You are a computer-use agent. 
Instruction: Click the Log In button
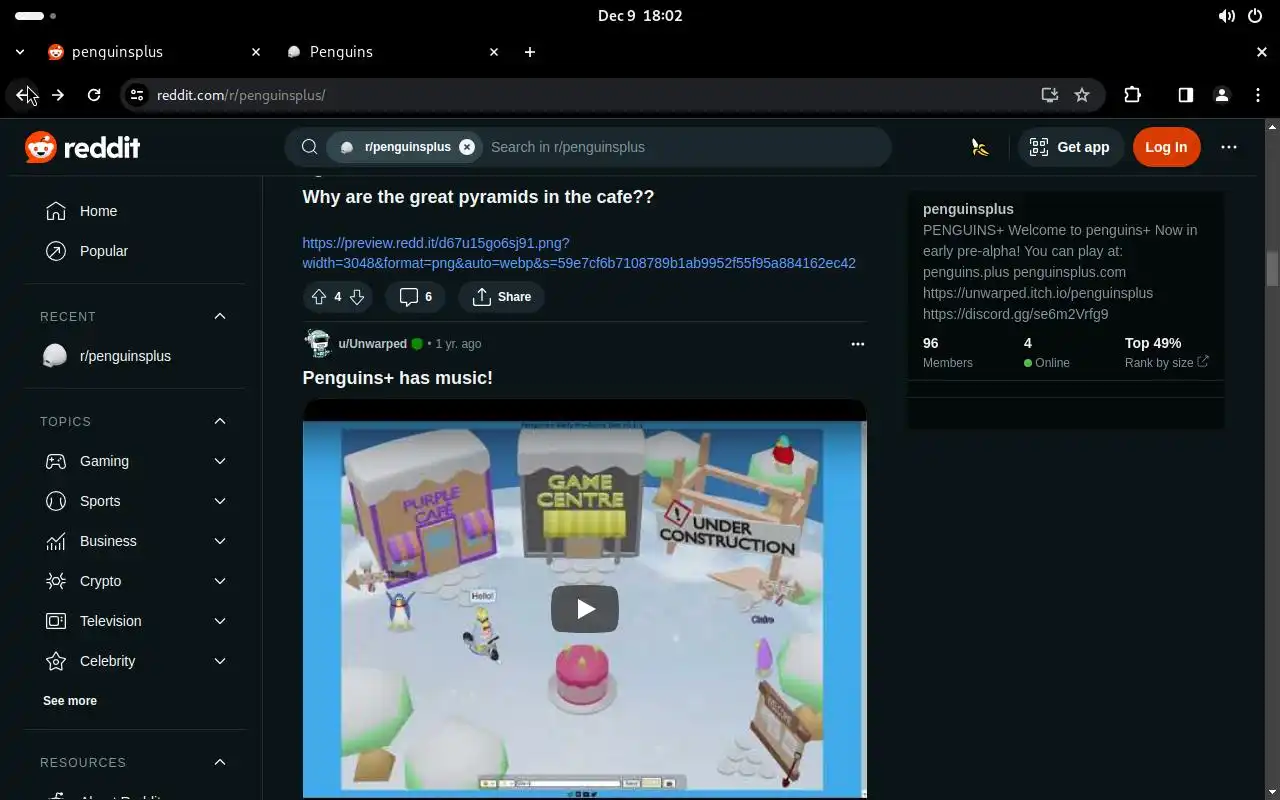(1166, 147)
